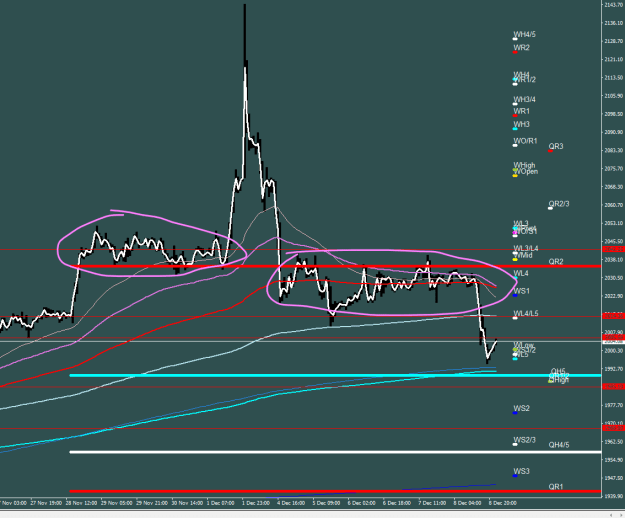The width and height of the screenshot is (625, 518).
Task: Click the QR2/3 level label
Action: [x=559, y=204]
